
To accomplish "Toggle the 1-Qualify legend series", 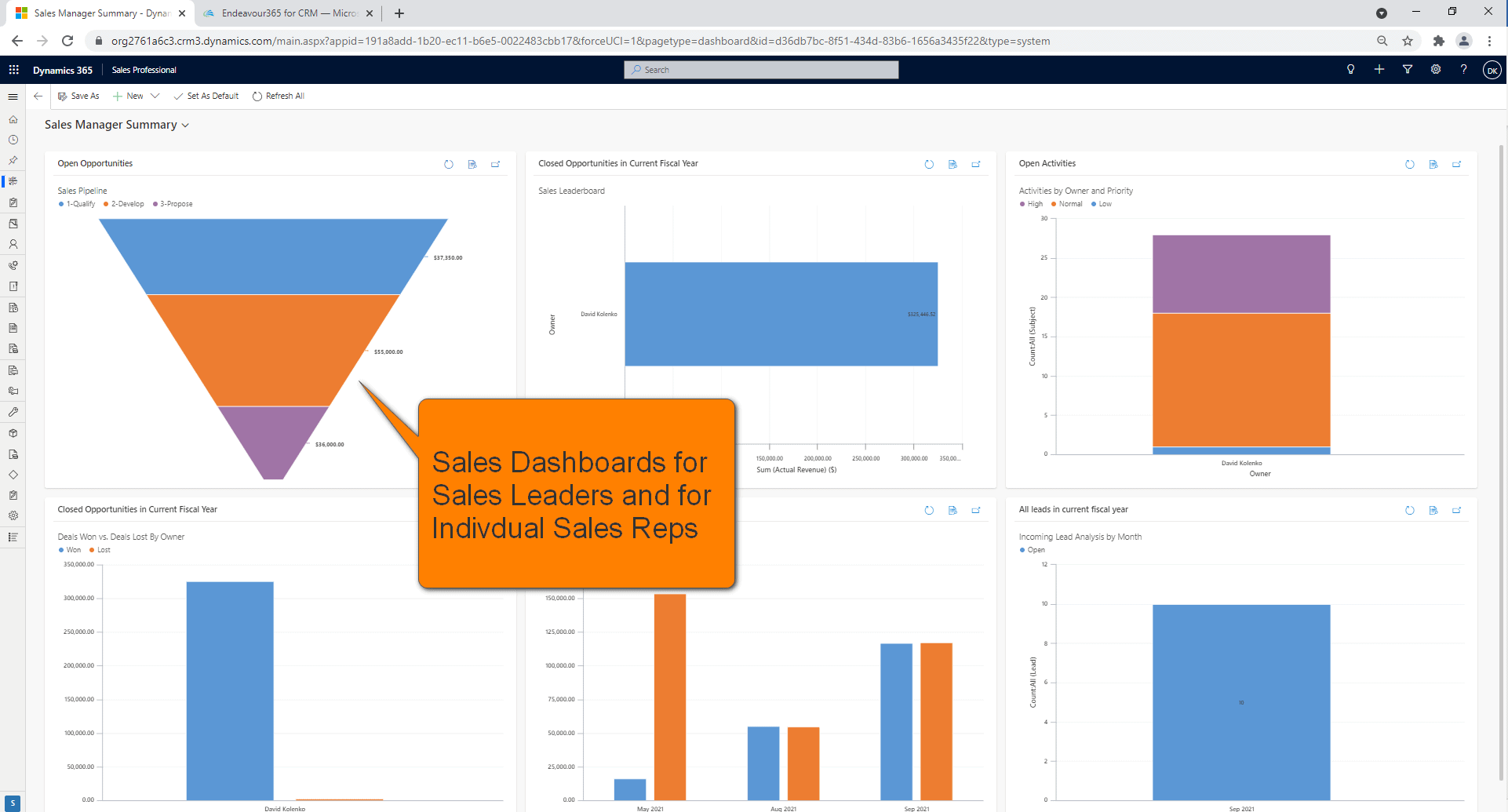I will click(77, 204).
